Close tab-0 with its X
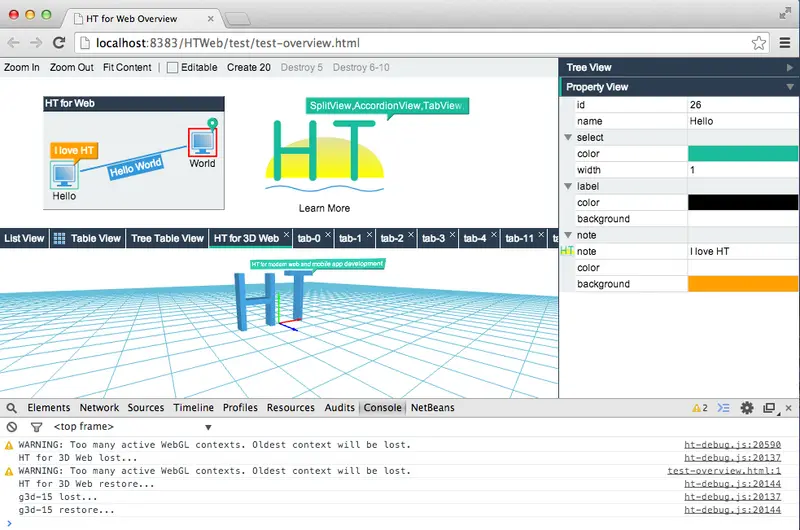This screenshot has width=800, height=530. (328, 234)
